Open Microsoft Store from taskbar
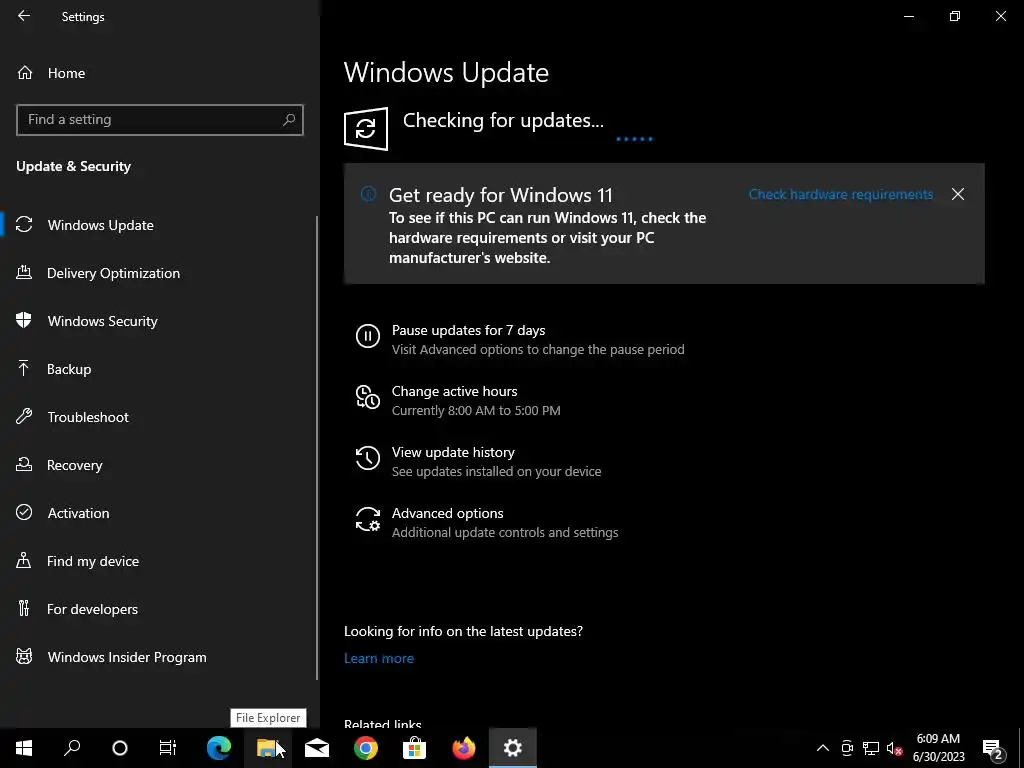This screenshot has height=768, width=1024. 415,748
